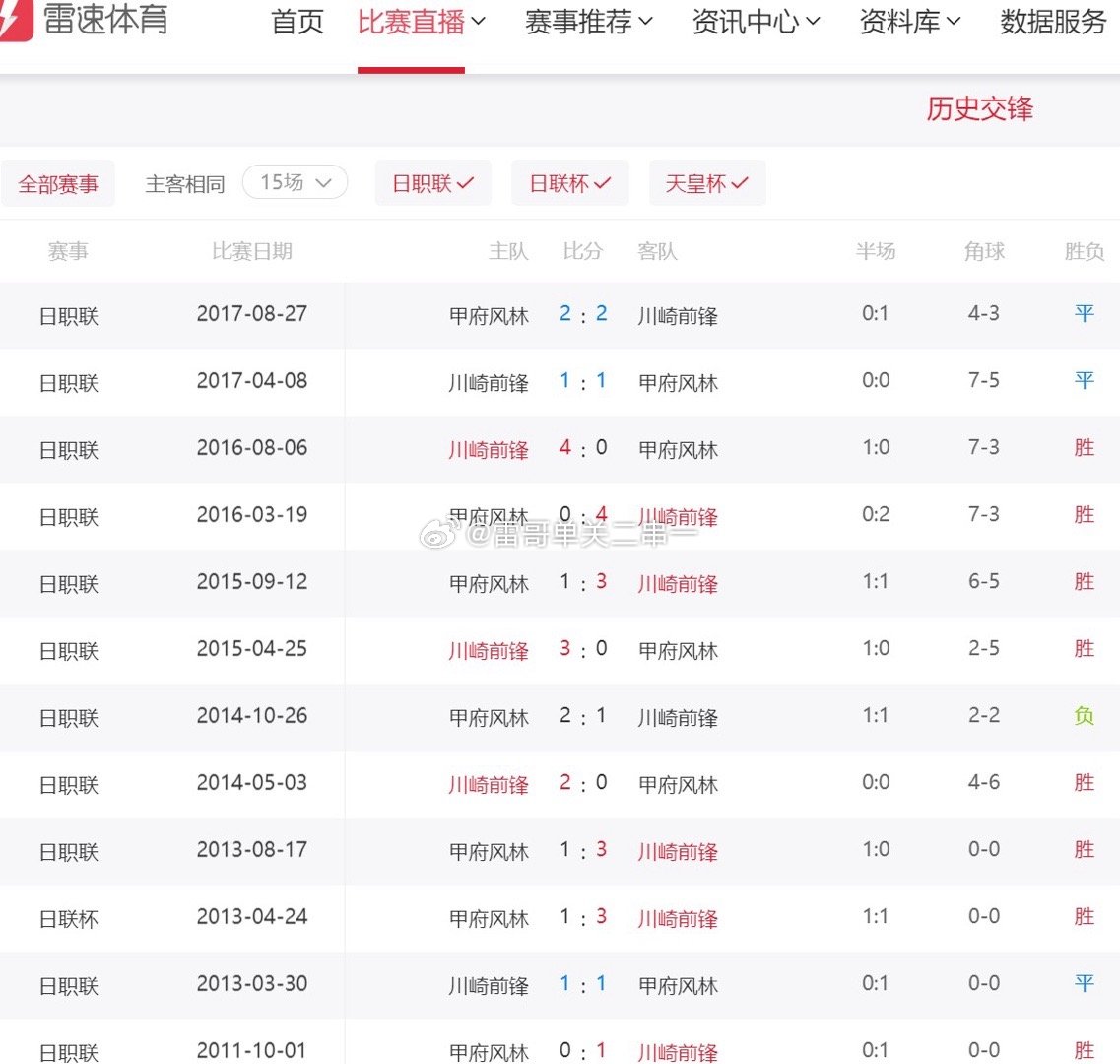
Task: Disable the 日联杯 cup filter
Action: (x=569, y=182)
